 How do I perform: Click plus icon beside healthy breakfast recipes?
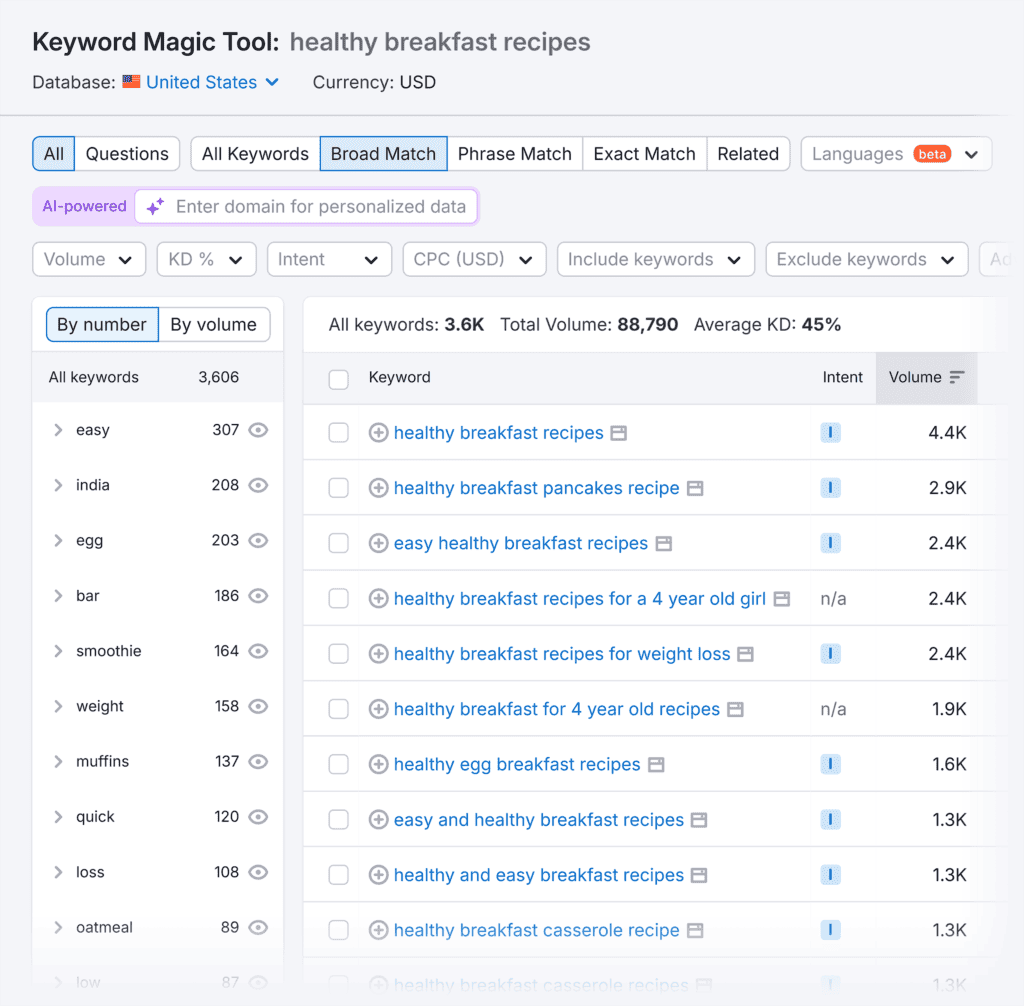[378, 433]
